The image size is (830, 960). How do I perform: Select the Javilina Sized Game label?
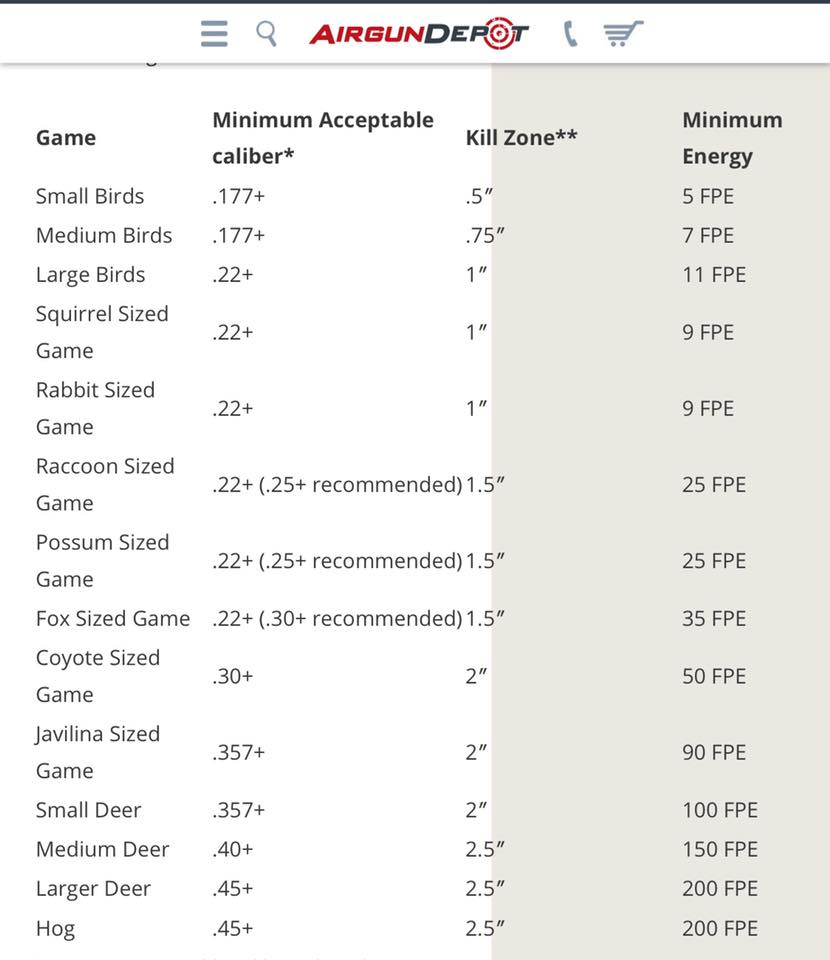98,752
